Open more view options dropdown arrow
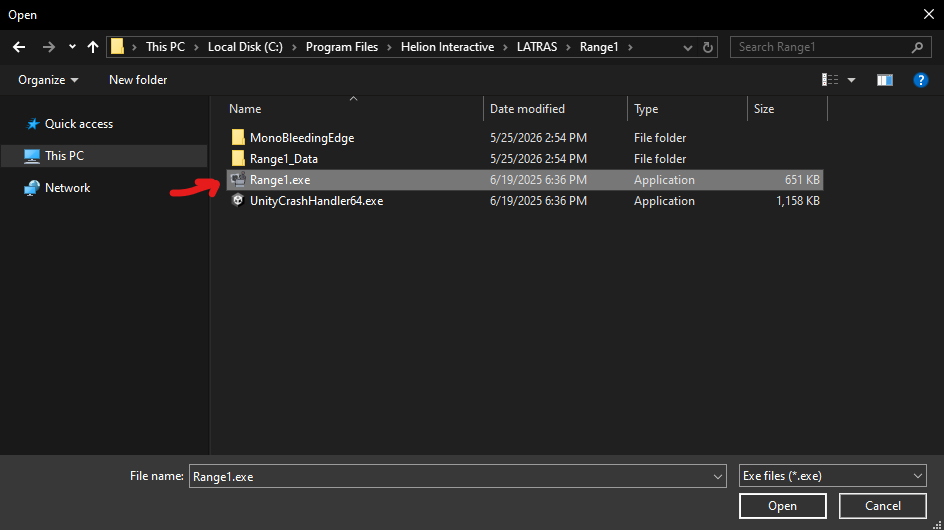The height and width of the screenshot is (530, 944). coord(851,80)
